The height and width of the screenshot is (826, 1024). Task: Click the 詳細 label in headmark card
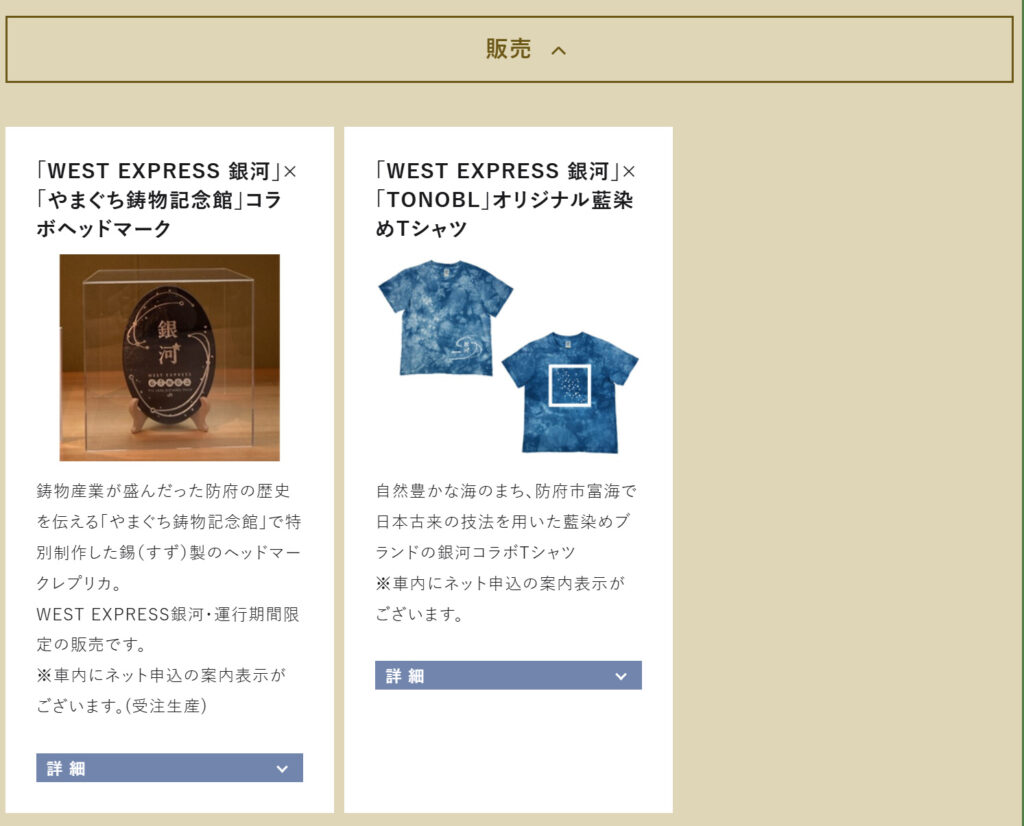pyautogui.click(x=66, y=769)
